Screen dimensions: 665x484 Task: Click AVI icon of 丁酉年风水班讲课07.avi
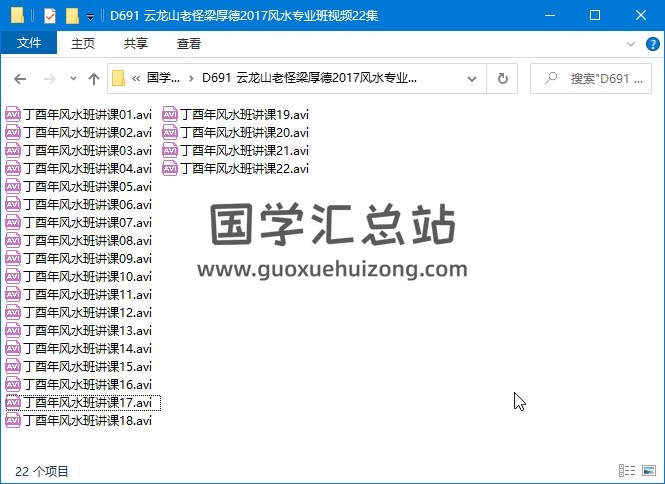(13, 222)
